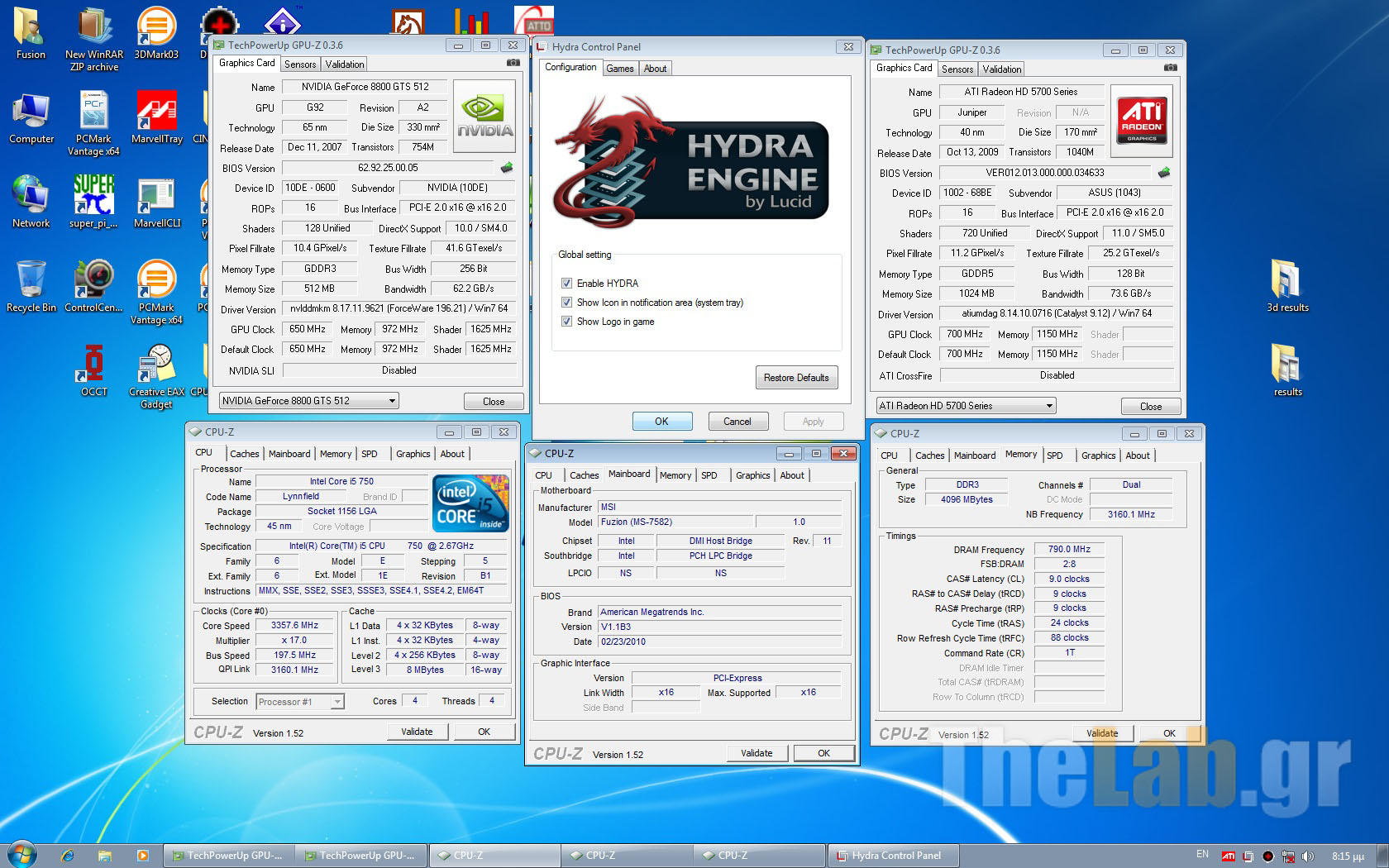Open the results folder on desktop
1389x868 pixels.
tap(1287, 371)
